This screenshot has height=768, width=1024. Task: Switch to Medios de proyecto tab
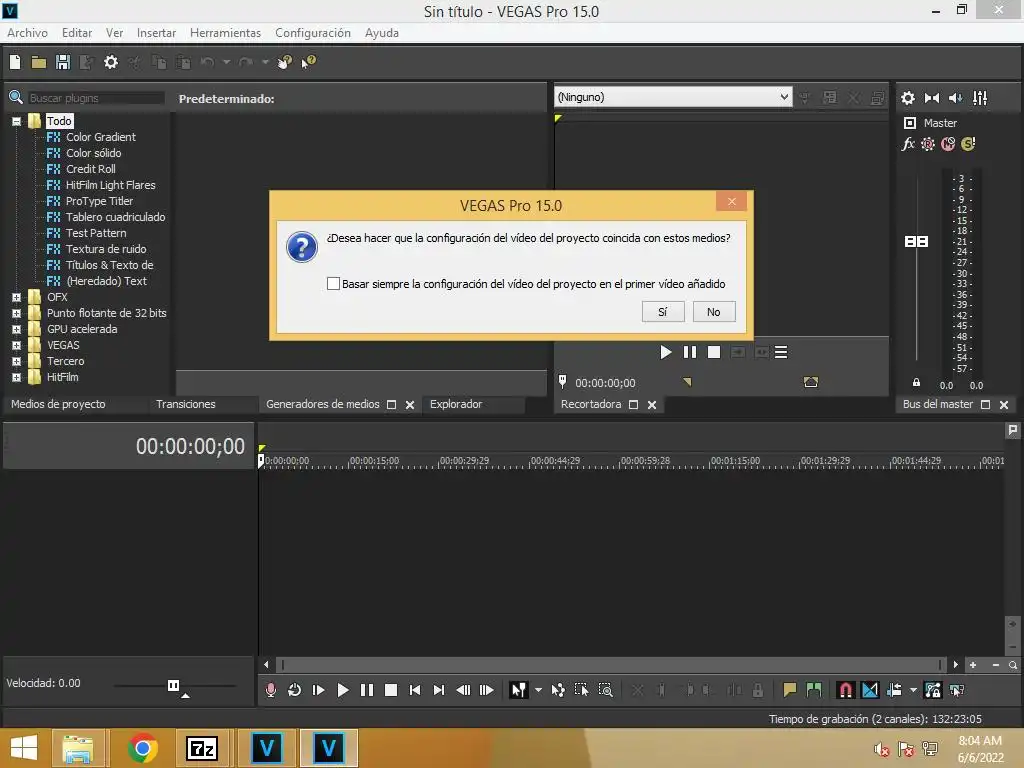point(58,404)
